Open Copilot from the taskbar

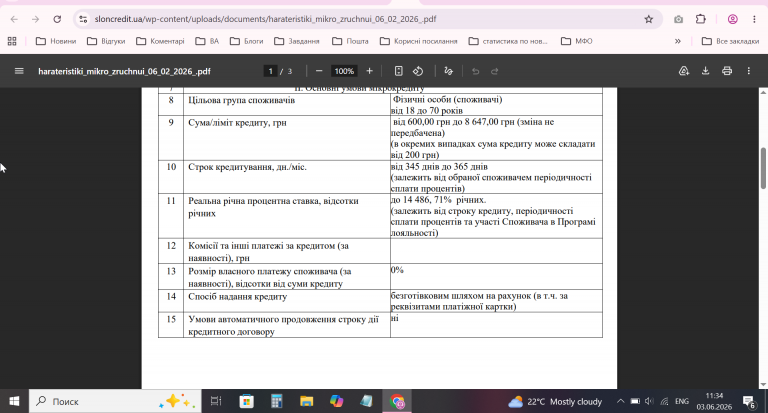336,401
